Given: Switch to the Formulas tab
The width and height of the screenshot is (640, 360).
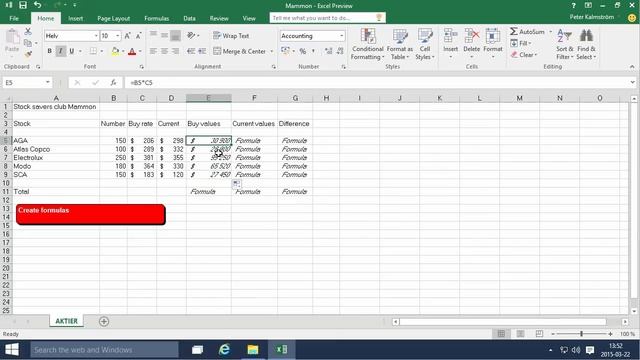Looking at the screenshot, I should (156, 18).
